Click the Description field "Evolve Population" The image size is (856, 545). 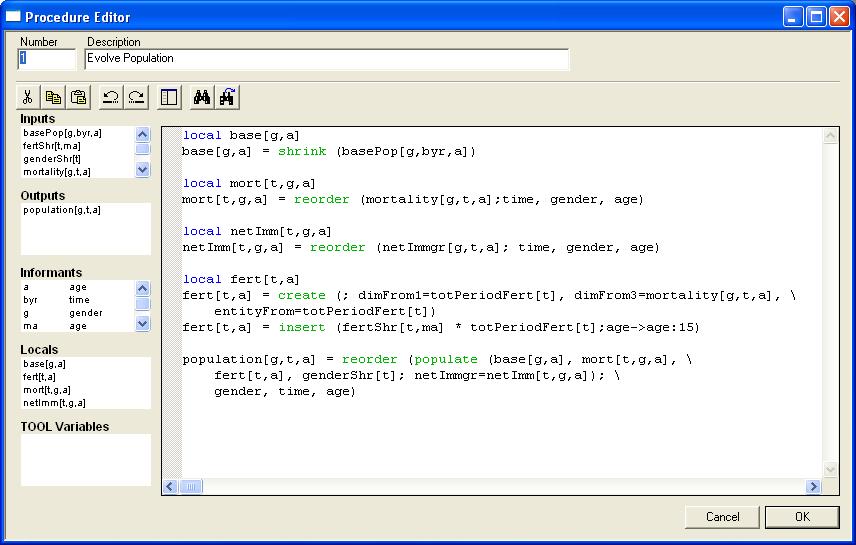coord(326,59)
